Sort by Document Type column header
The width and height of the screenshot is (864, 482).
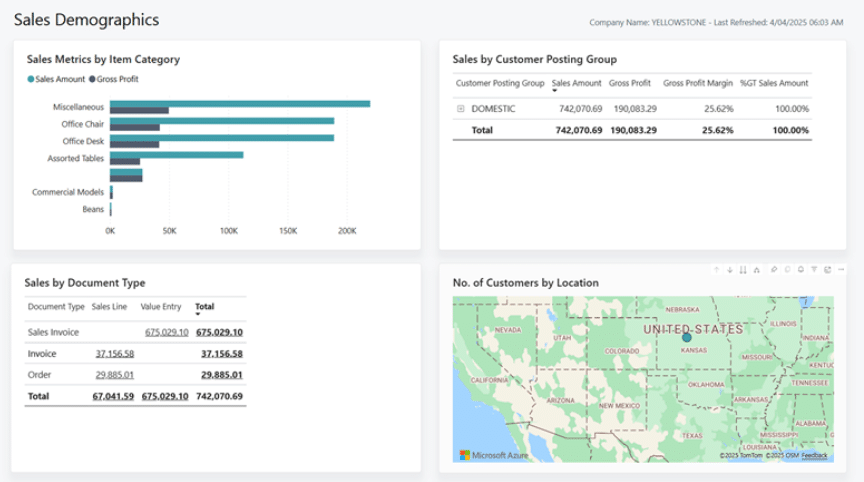click(56, 306)
